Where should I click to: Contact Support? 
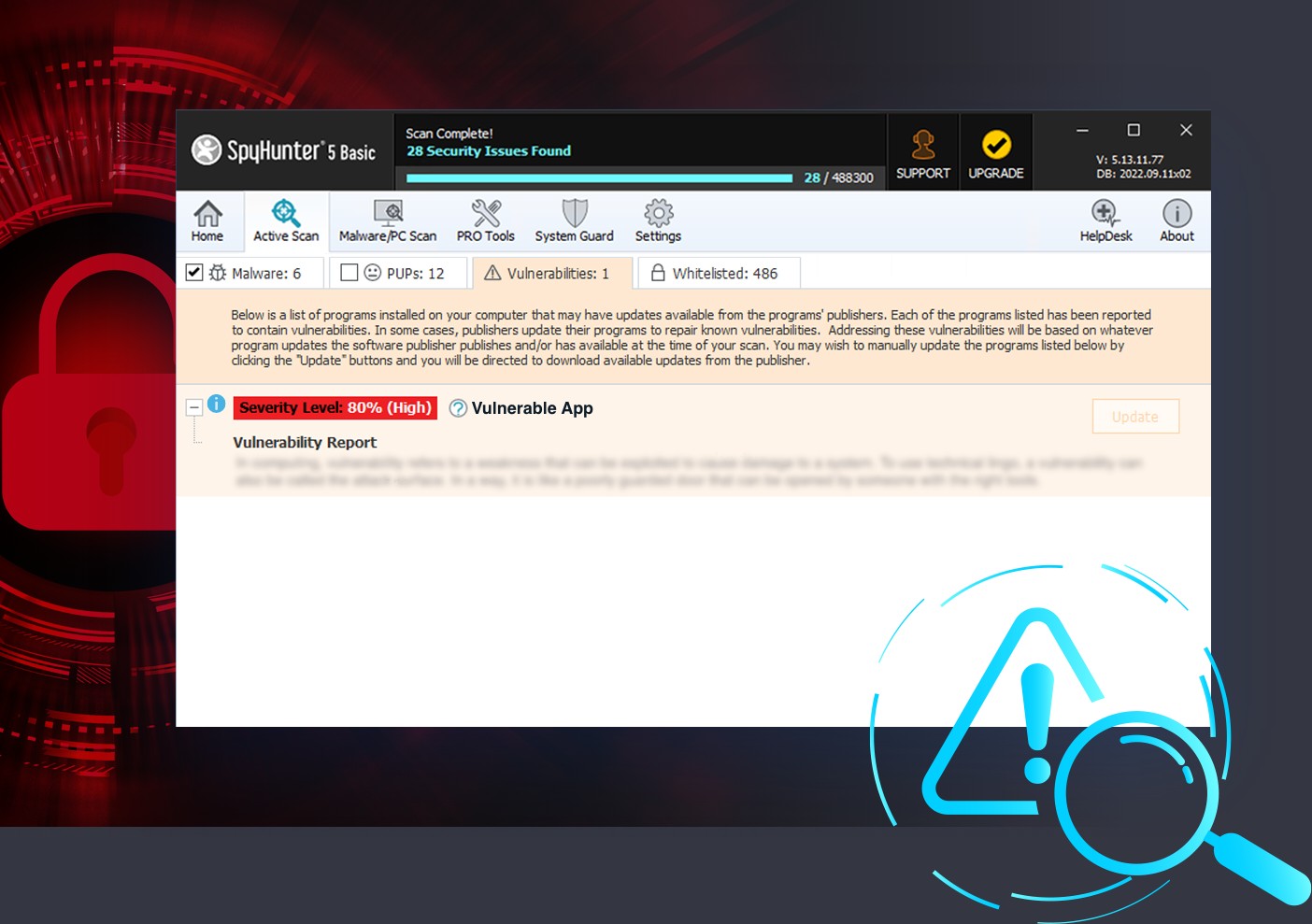pos(922,151)
